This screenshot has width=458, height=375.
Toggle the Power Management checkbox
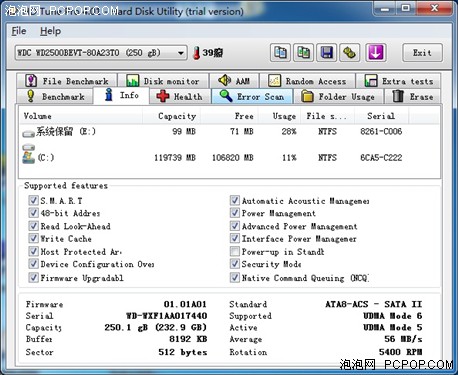235,213
